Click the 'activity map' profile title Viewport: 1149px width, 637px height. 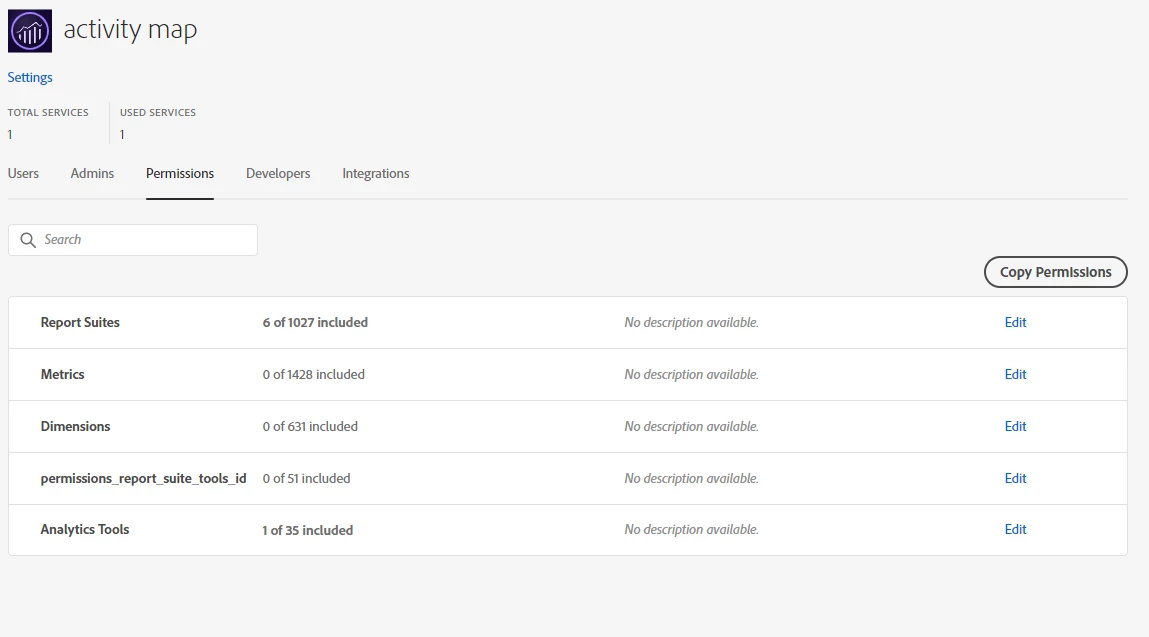point(130,29)
